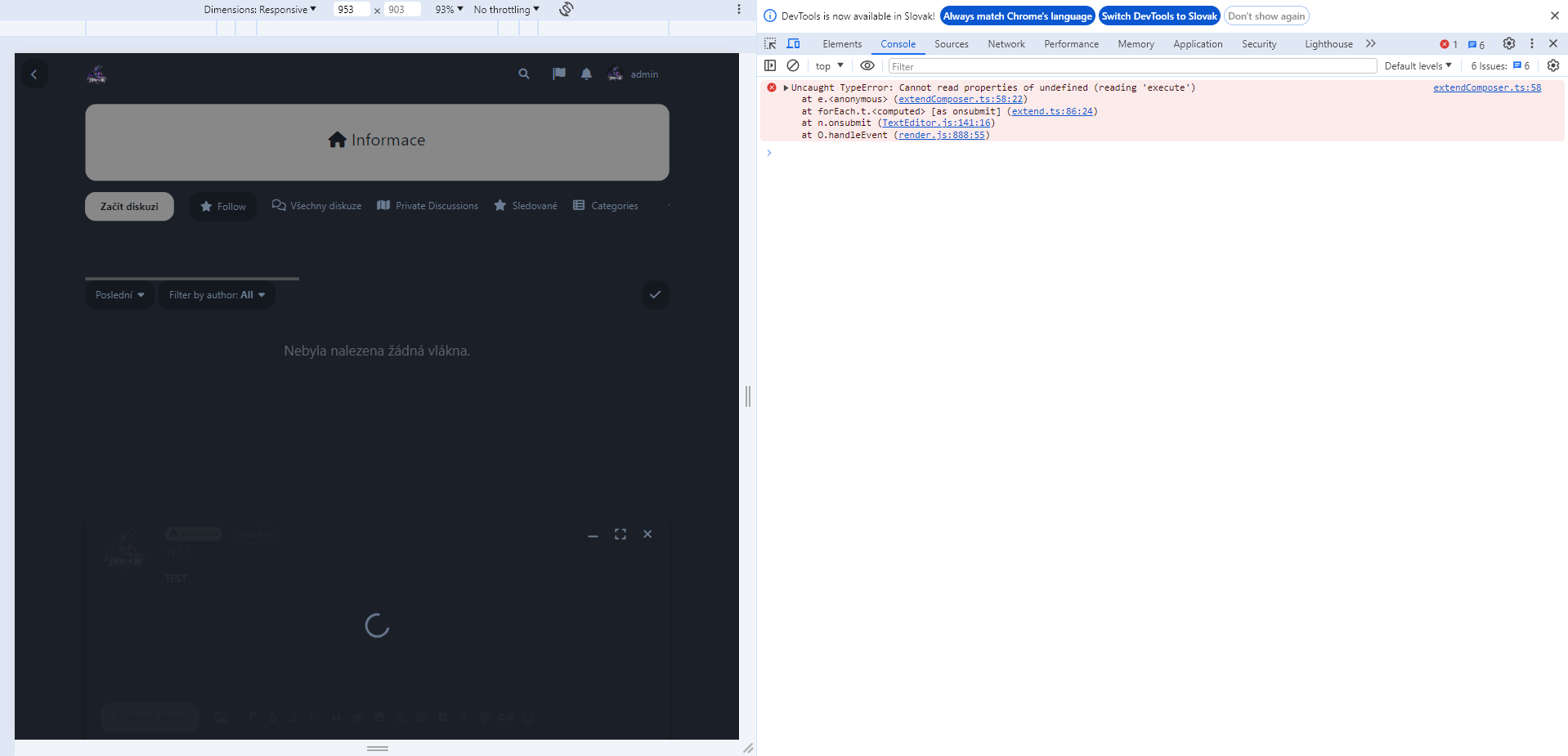Open extendComposer.ts:58 source link on right
Image resolution: width=1568 pixels, height=756 pixels.
[x=1487, y=87]
